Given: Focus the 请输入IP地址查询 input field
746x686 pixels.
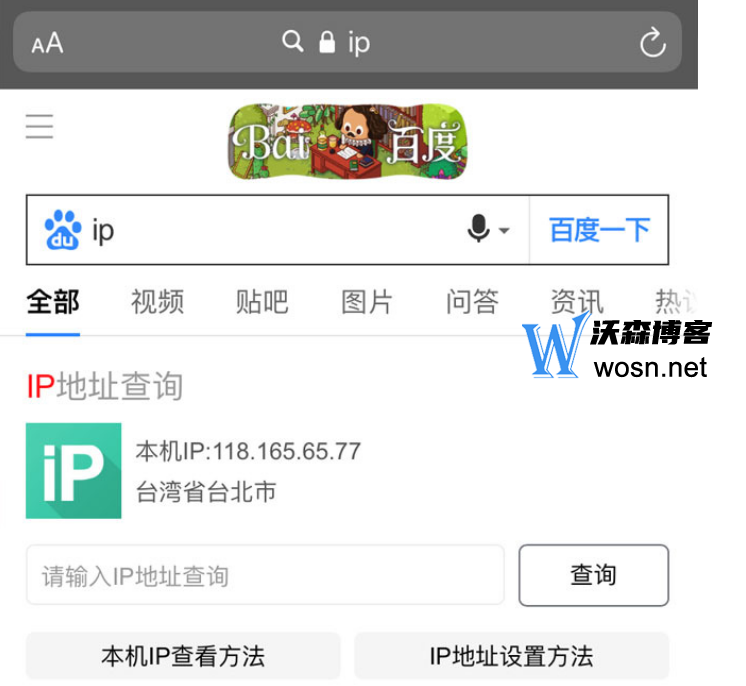Looking at the screenshot, I should tap(265, 575).
